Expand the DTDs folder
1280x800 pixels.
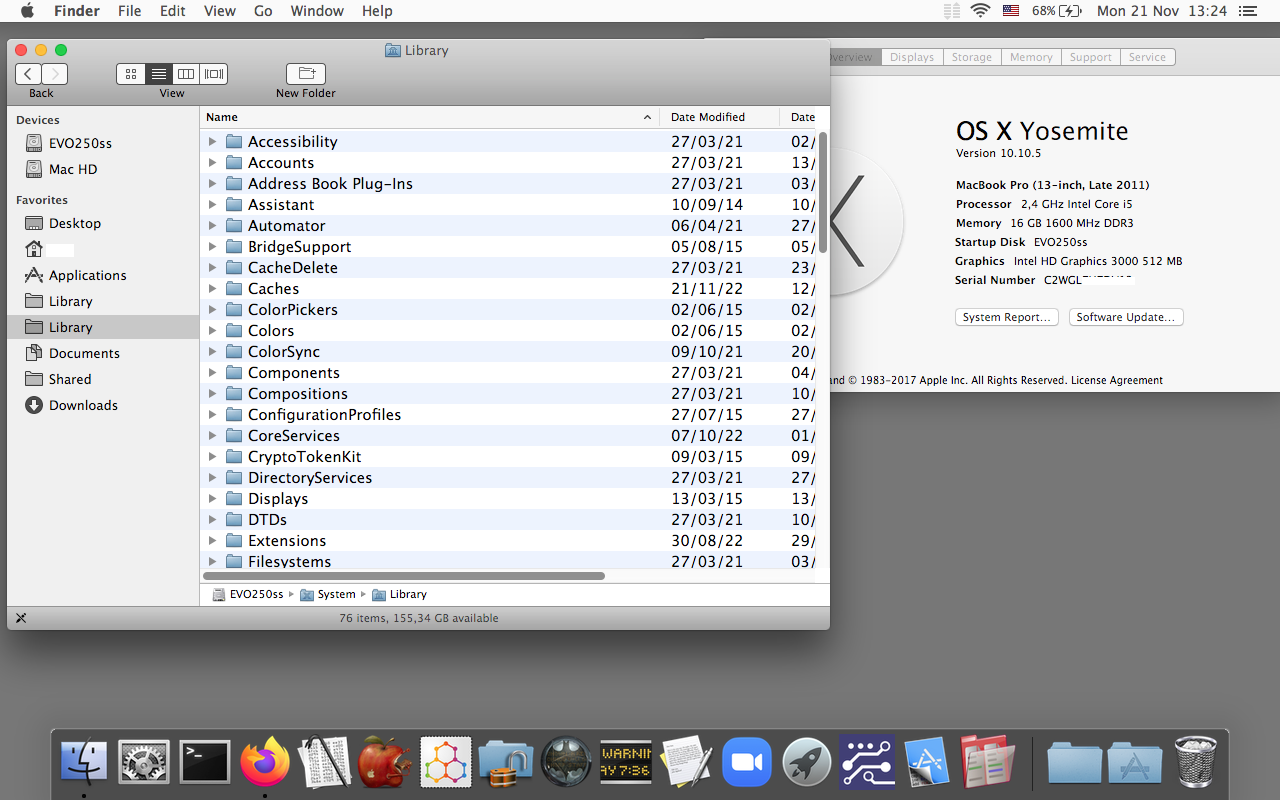(x=212, y=519)
